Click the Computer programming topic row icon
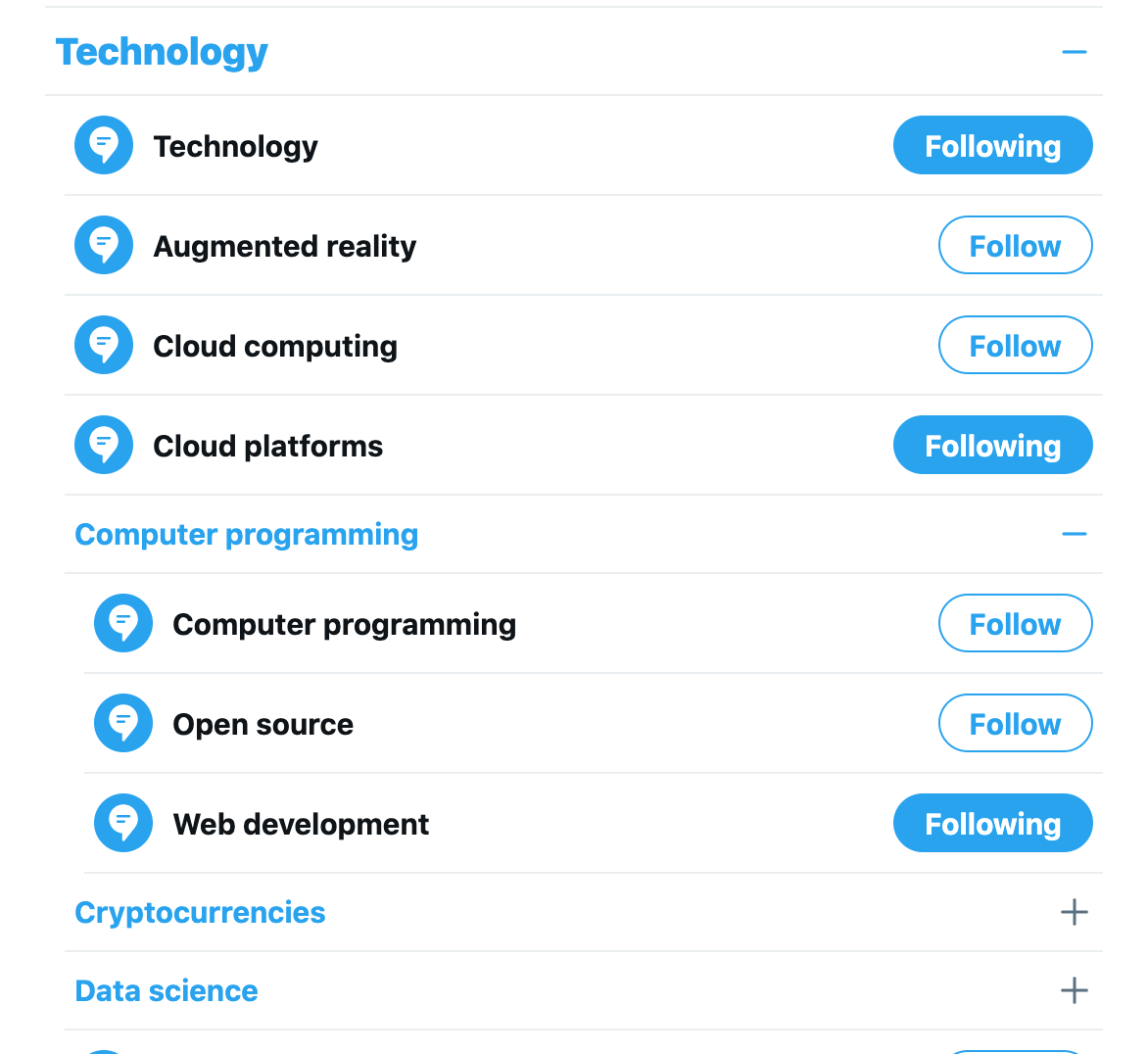 [123, 623]
